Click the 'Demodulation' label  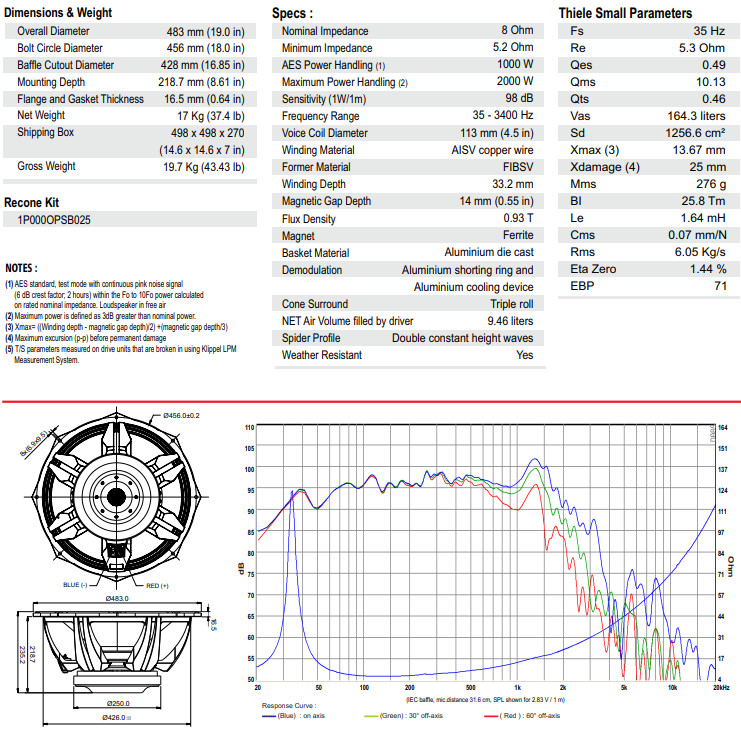(x=312, y=270)
